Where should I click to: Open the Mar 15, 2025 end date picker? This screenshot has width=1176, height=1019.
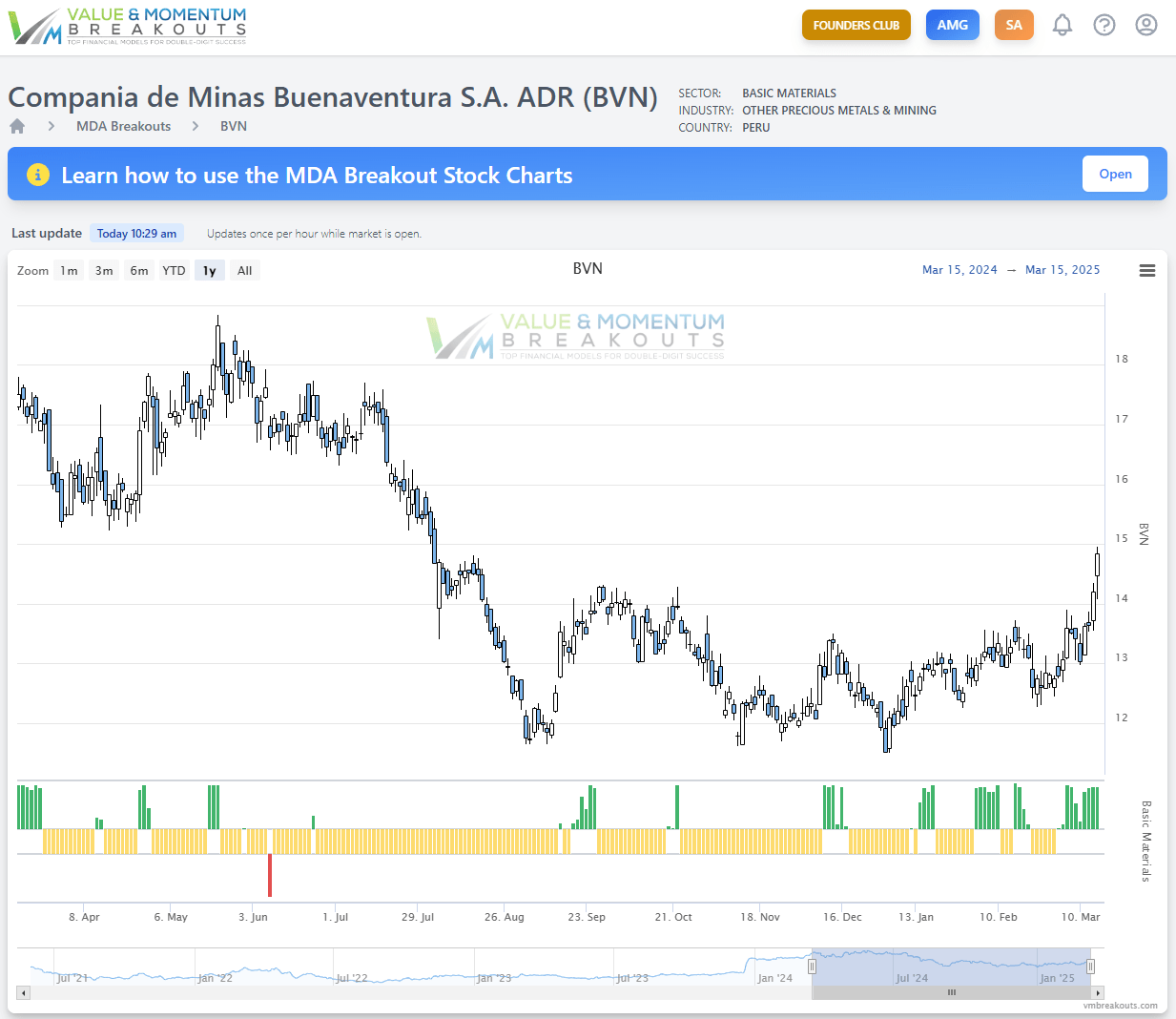coord(1063,270)
